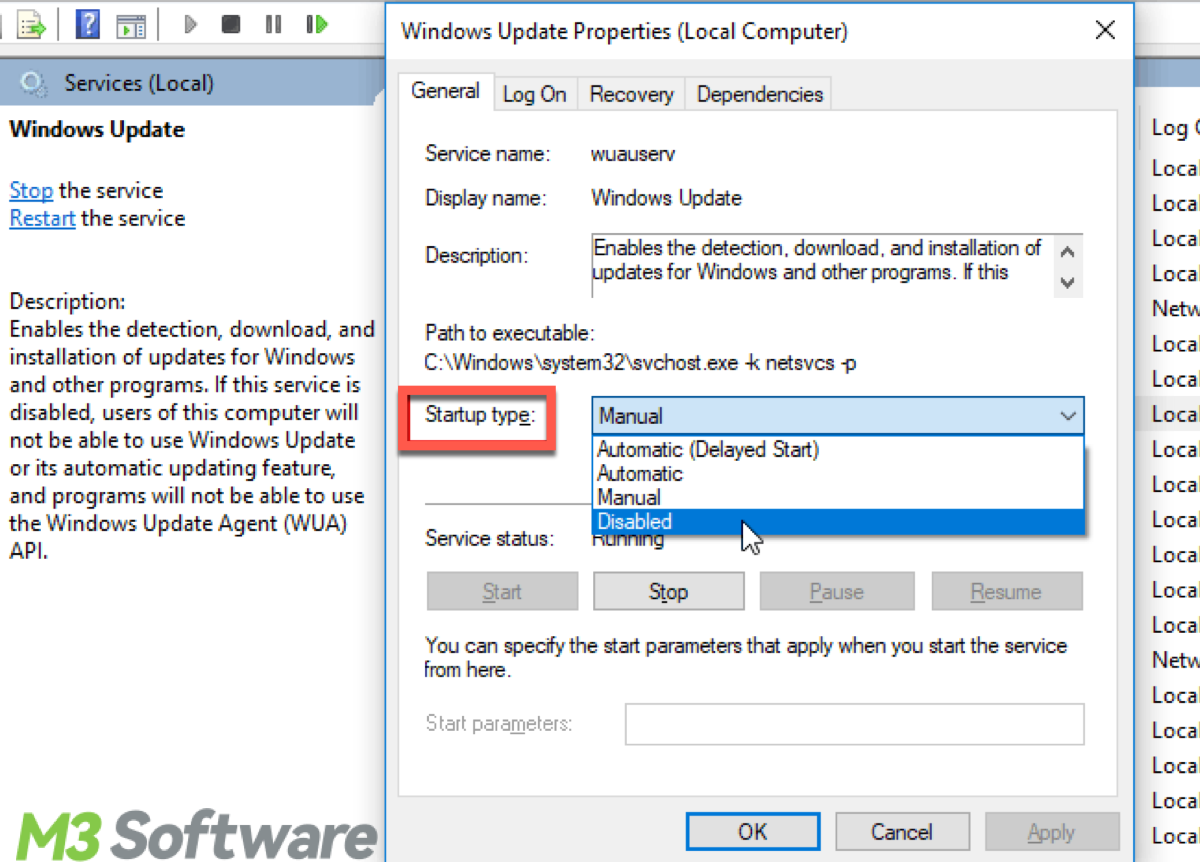Click the greyed-out Resume button
This screenshot has height=862, width=1200.
point(1007,591)
